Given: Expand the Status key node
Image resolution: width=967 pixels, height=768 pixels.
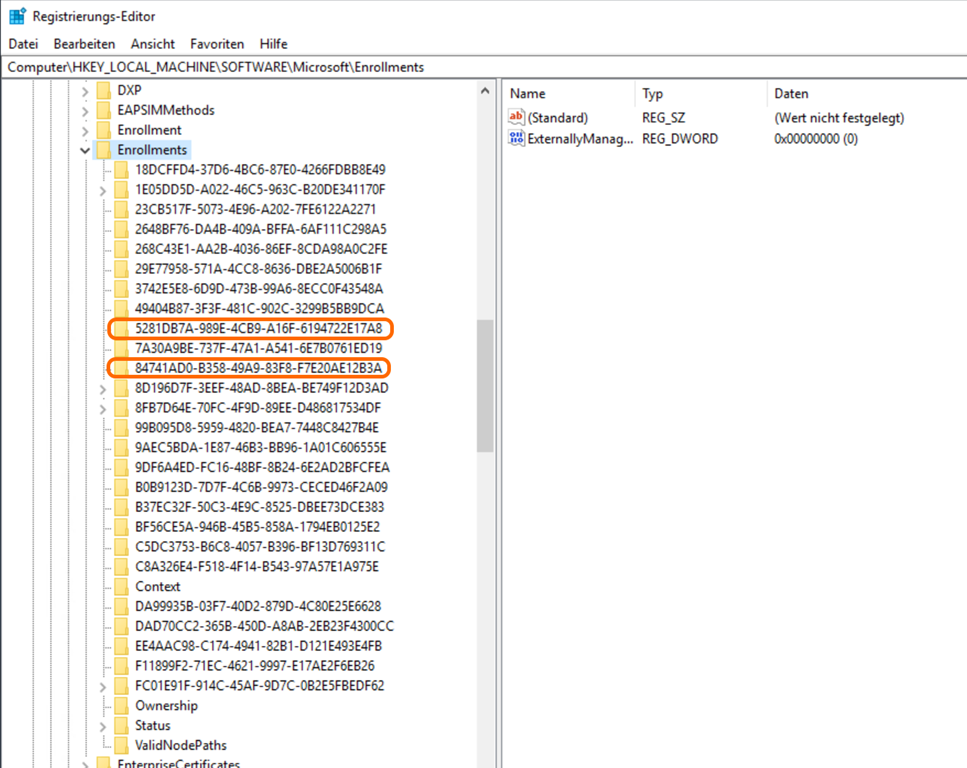Looking at the screenshot, I should coord(103,725).
